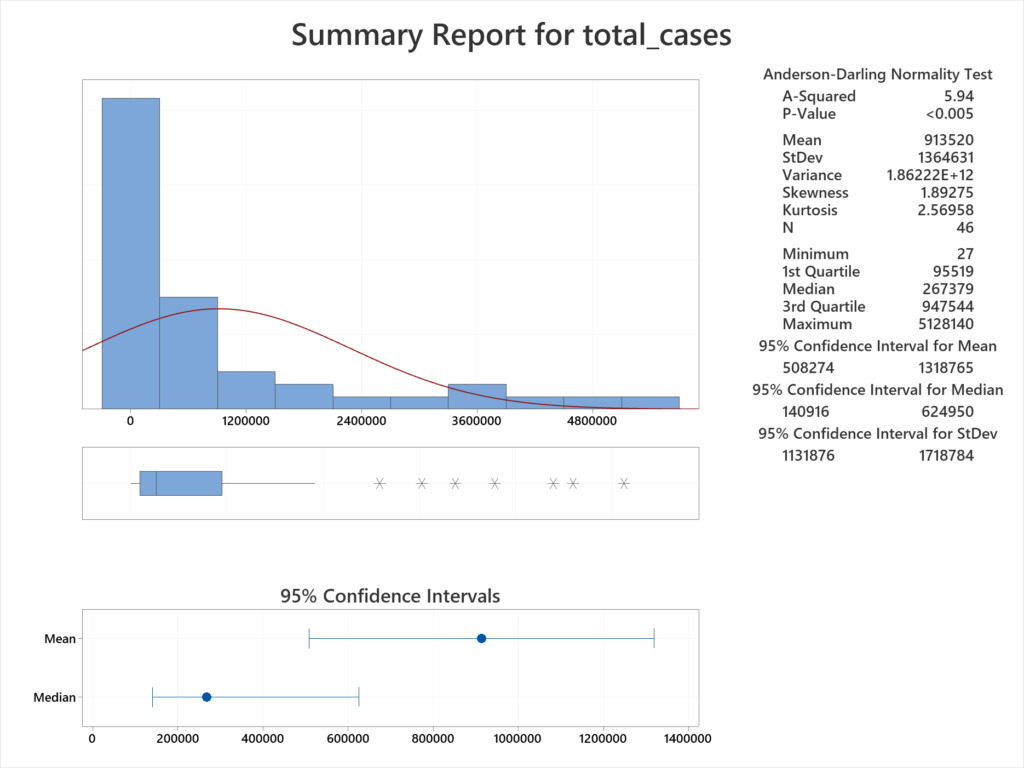The height and width of the screenshot is (768, 1024).
Task: Click the Median label on interval plot
Action: (x=52, y=697)
